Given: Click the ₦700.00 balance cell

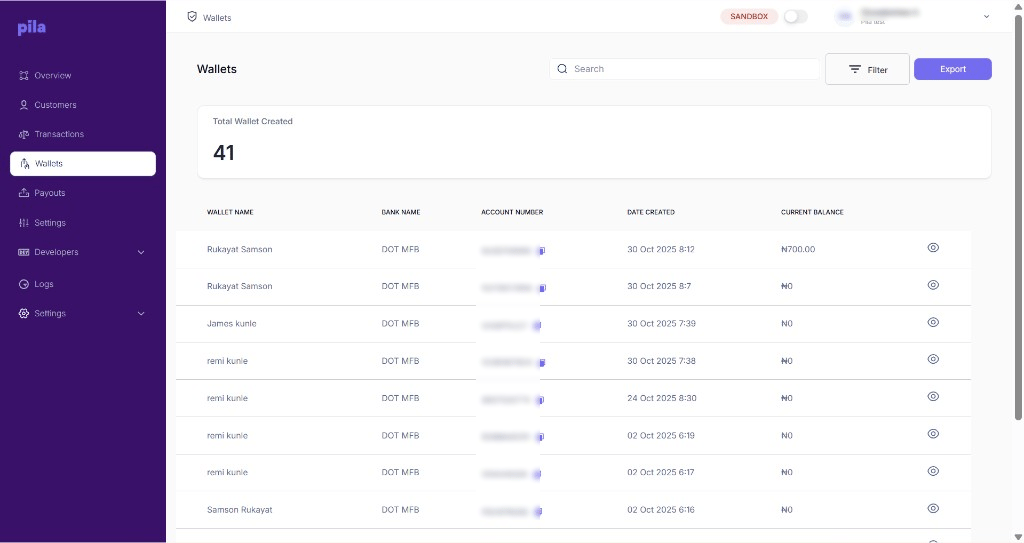Looking at the screenshot, I should click(x=797, y=249).
